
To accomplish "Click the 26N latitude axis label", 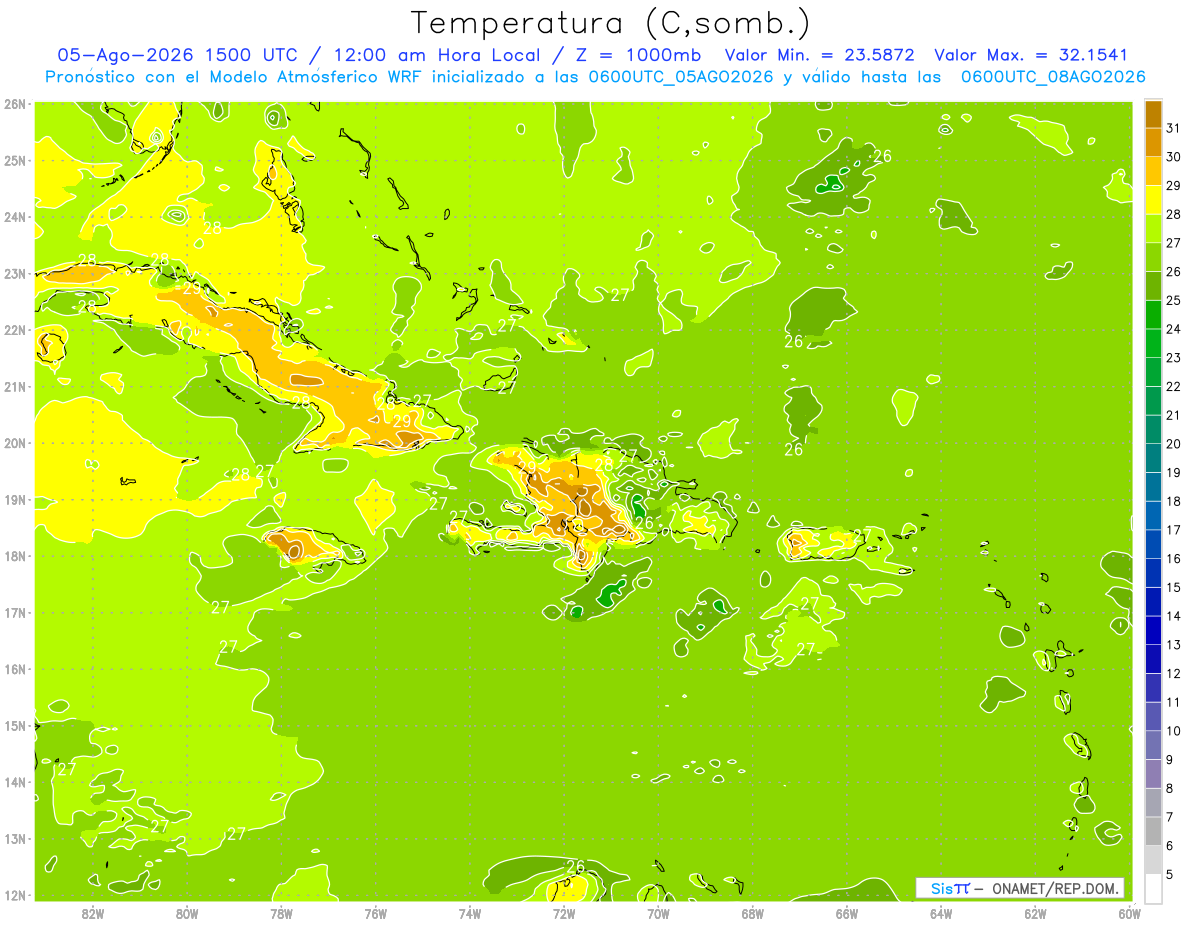I will coord(15,104).
